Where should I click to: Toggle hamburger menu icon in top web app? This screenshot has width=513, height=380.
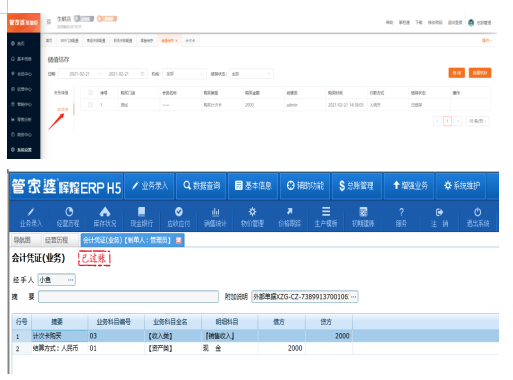(49, 21)
